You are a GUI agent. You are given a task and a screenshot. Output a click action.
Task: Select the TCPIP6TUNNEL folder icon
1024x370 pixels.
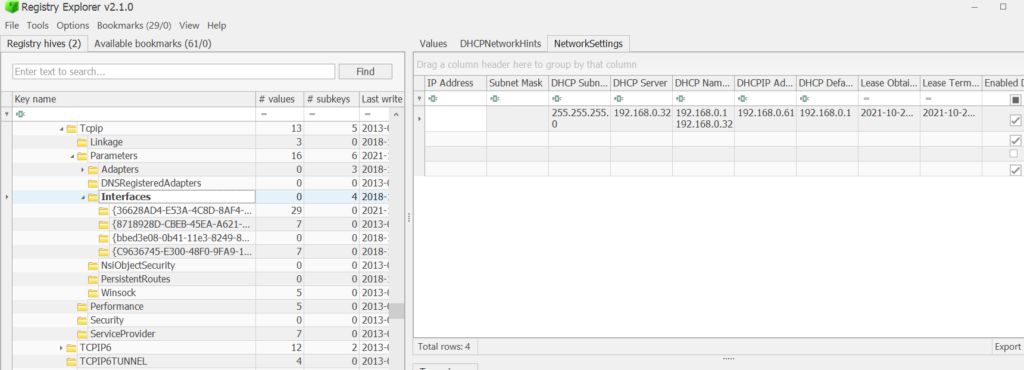pyautogui.click(x=71, y=362)
